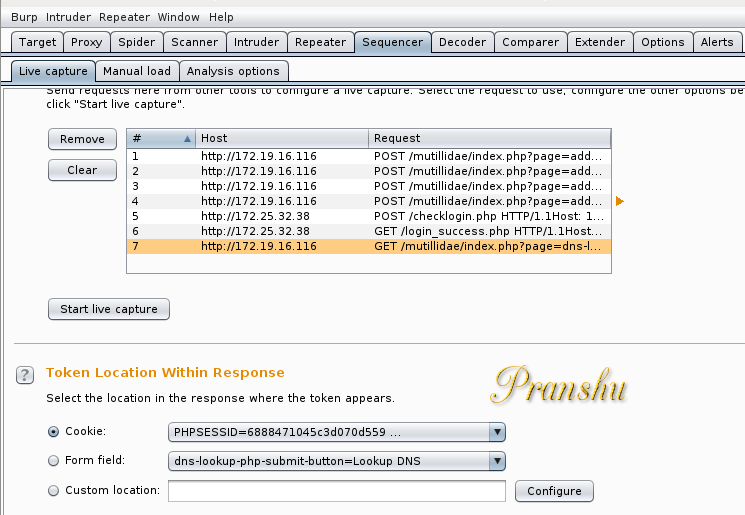Expand the form field dropdown arrow
The height and width of the screenshot is (515, 745).
coord(497,461)
